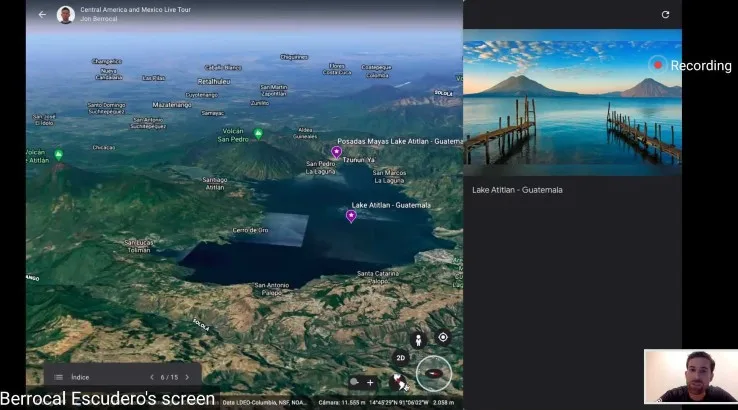Click the Volcan San Pedro green marker

(258, 133)
